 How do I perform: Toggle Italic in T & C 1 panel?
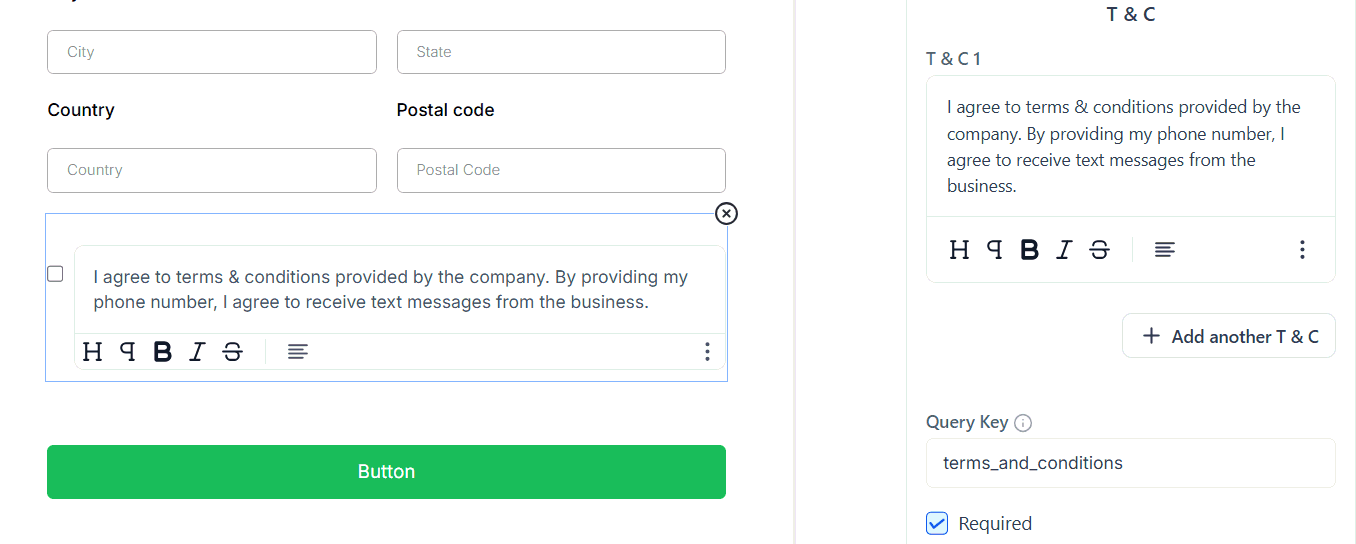(1064, 249)
